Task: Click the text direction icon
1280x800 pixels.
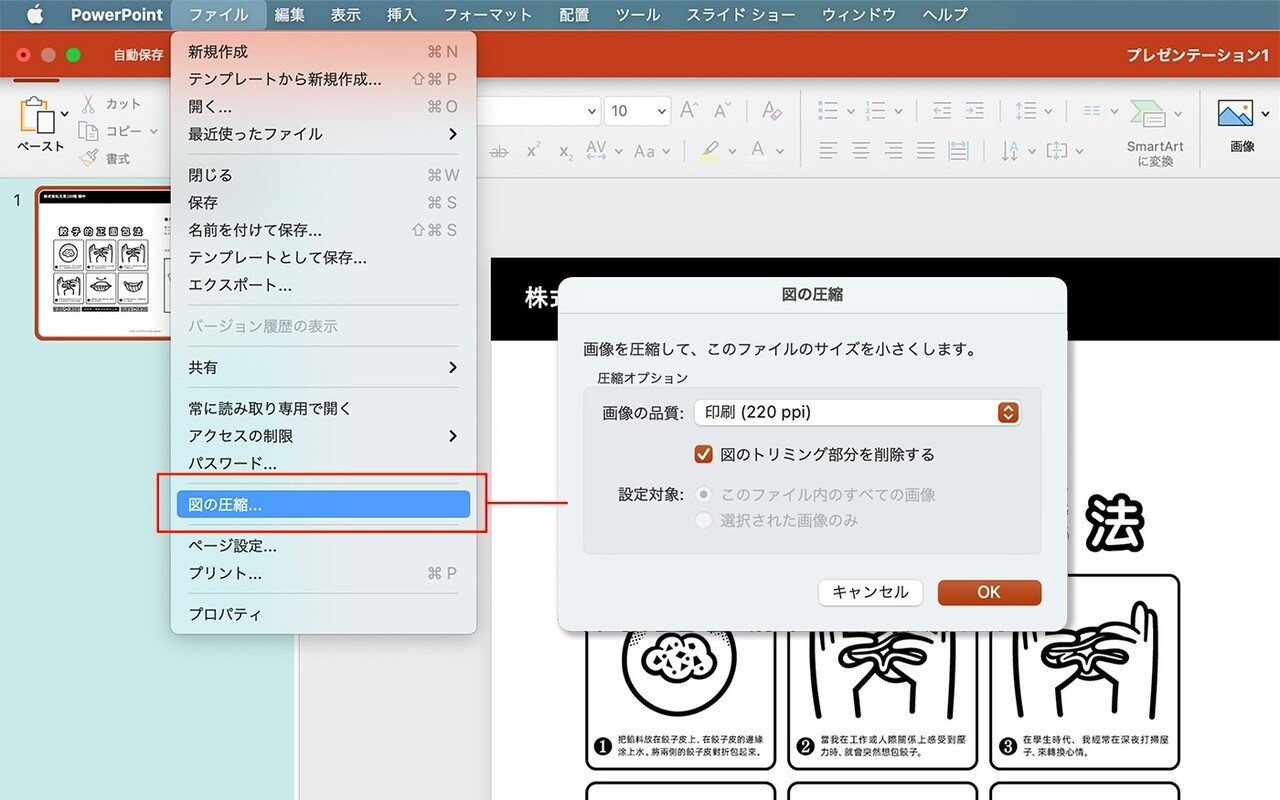Action: (1010, 151)
